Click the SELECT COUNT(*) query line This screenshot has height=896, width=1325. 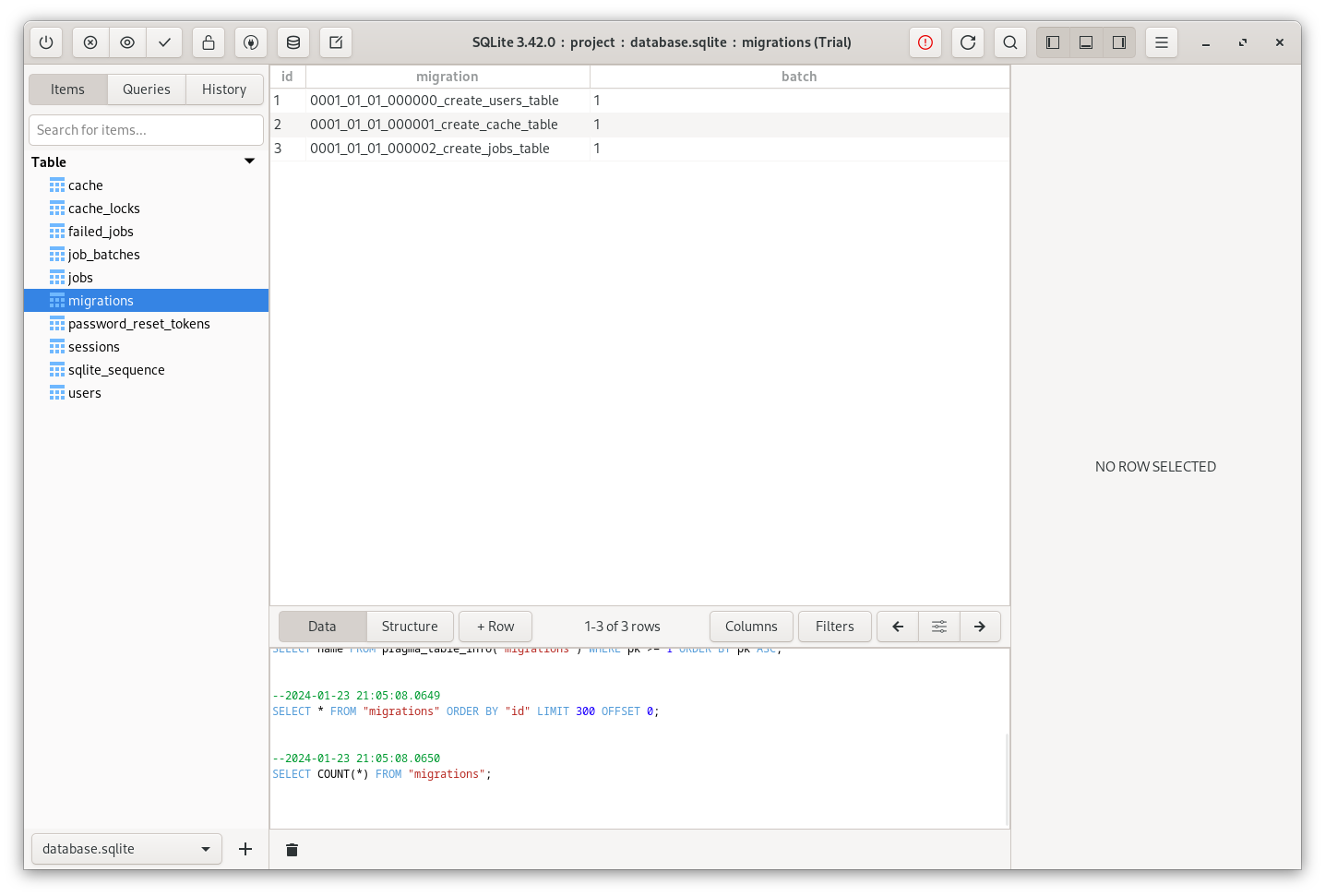pyautogui.click(x=382, y=774)
